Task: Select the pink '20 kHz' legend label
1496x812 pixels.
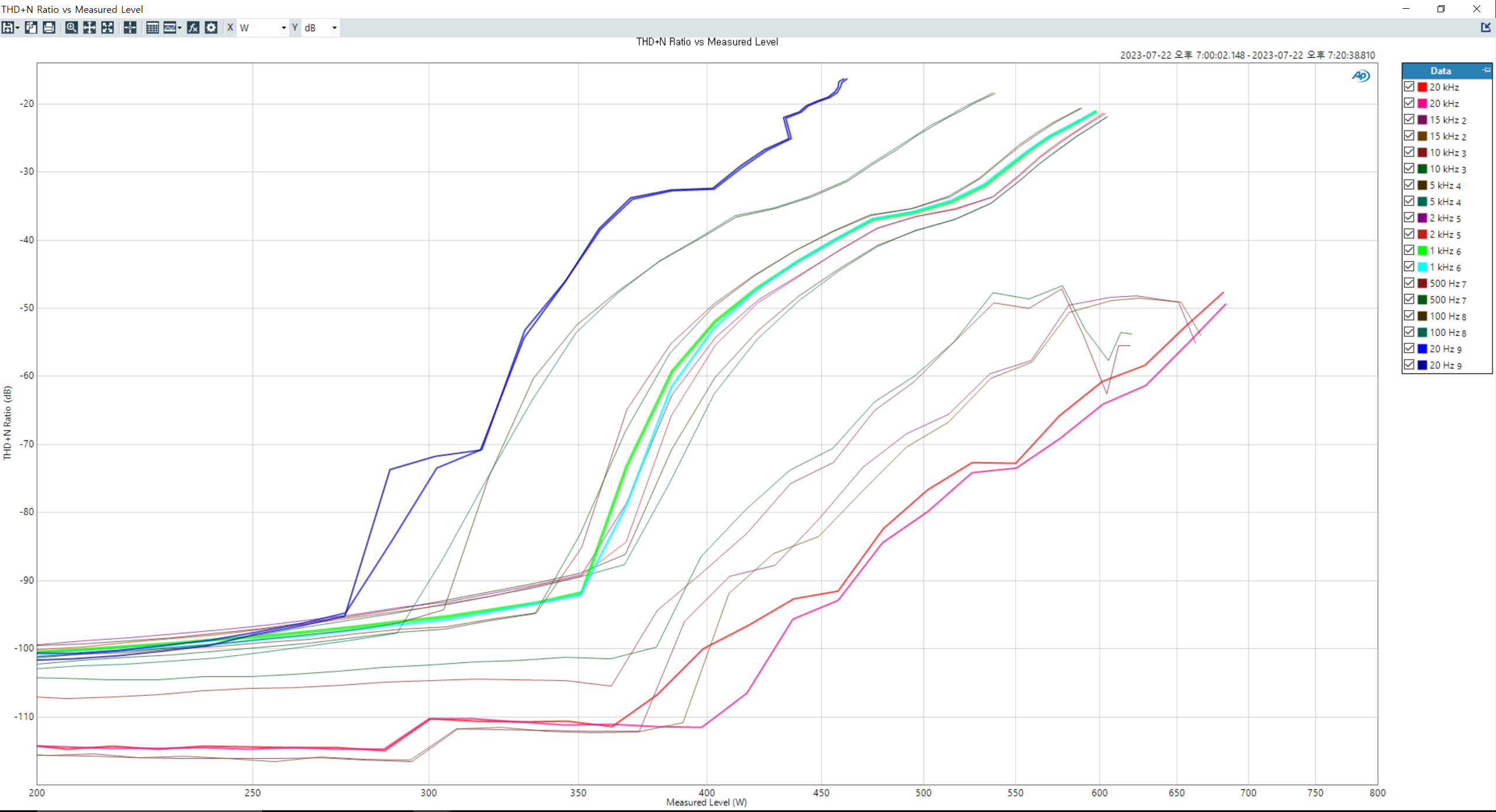Action: coord(1445,103)
